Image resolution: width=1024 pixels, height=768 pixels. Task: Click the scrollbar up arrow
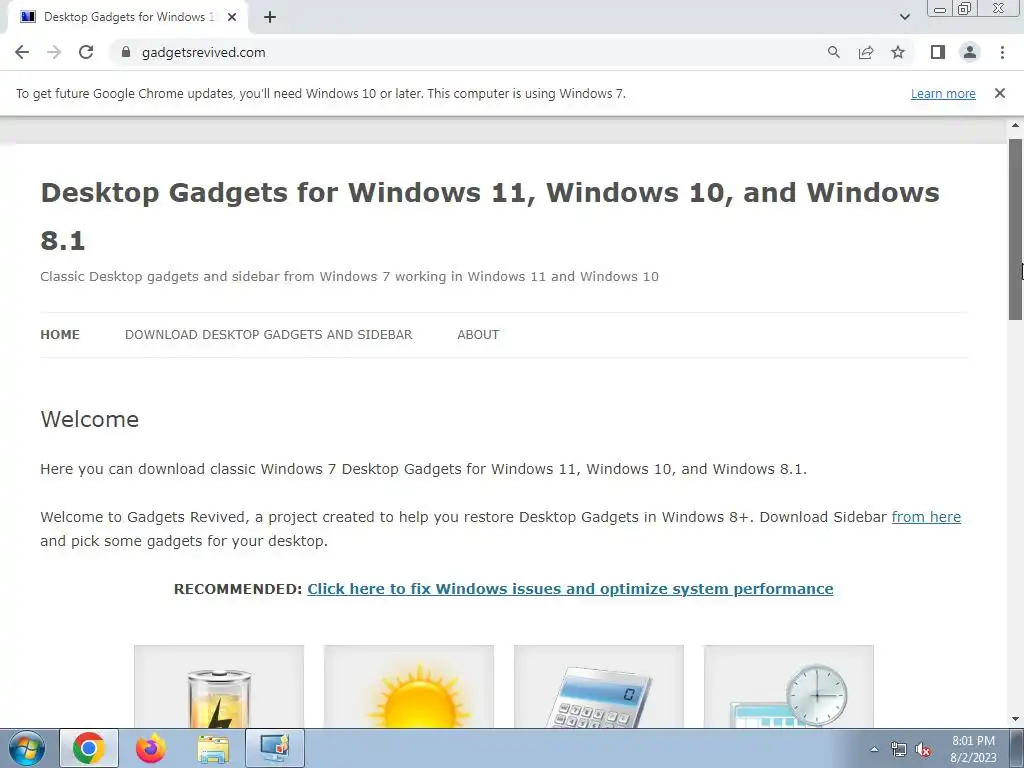[x=1016, y=125]
